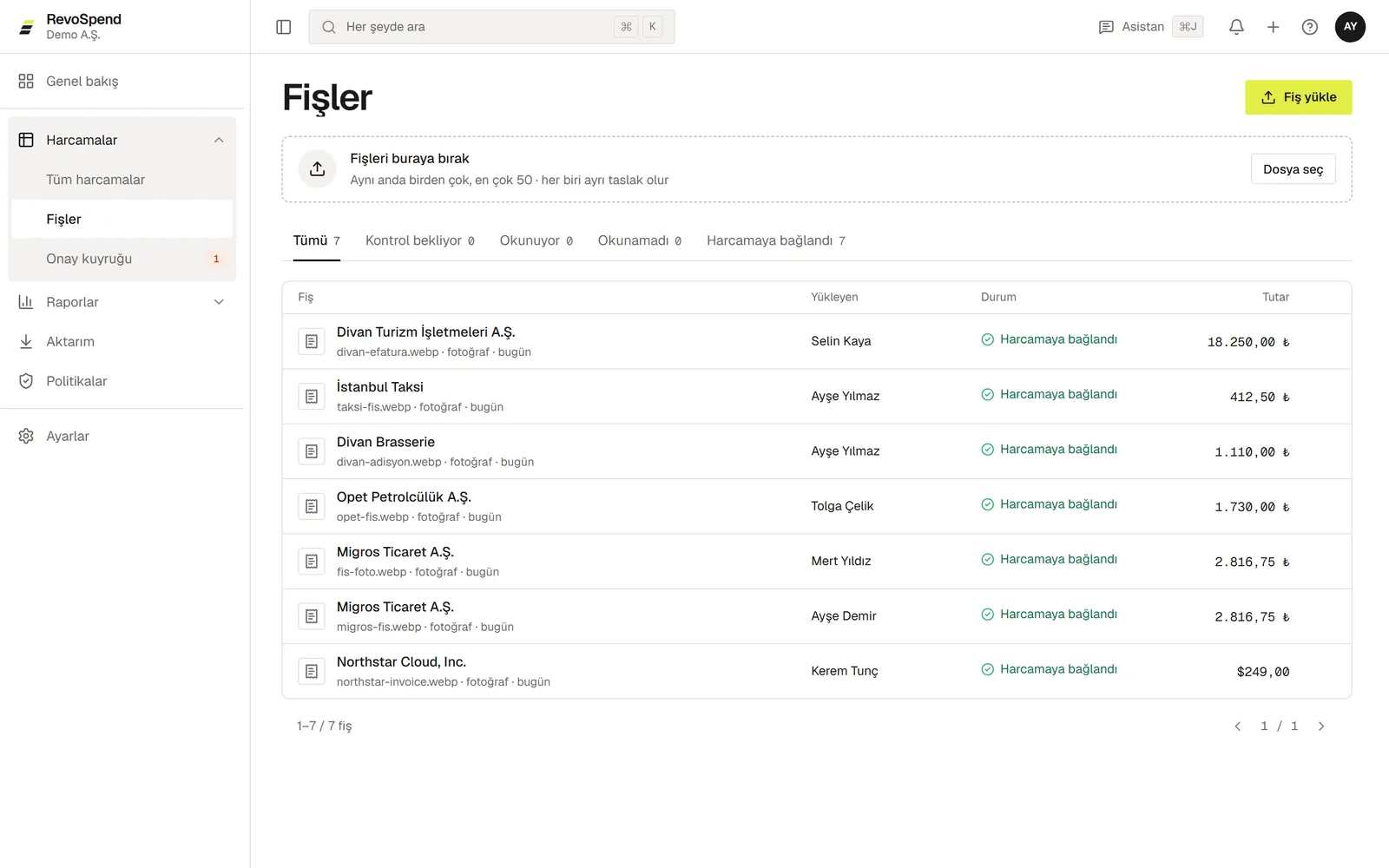Go to the next page arrow
Screen dimensions: 1389x868
pos(1321,727)
